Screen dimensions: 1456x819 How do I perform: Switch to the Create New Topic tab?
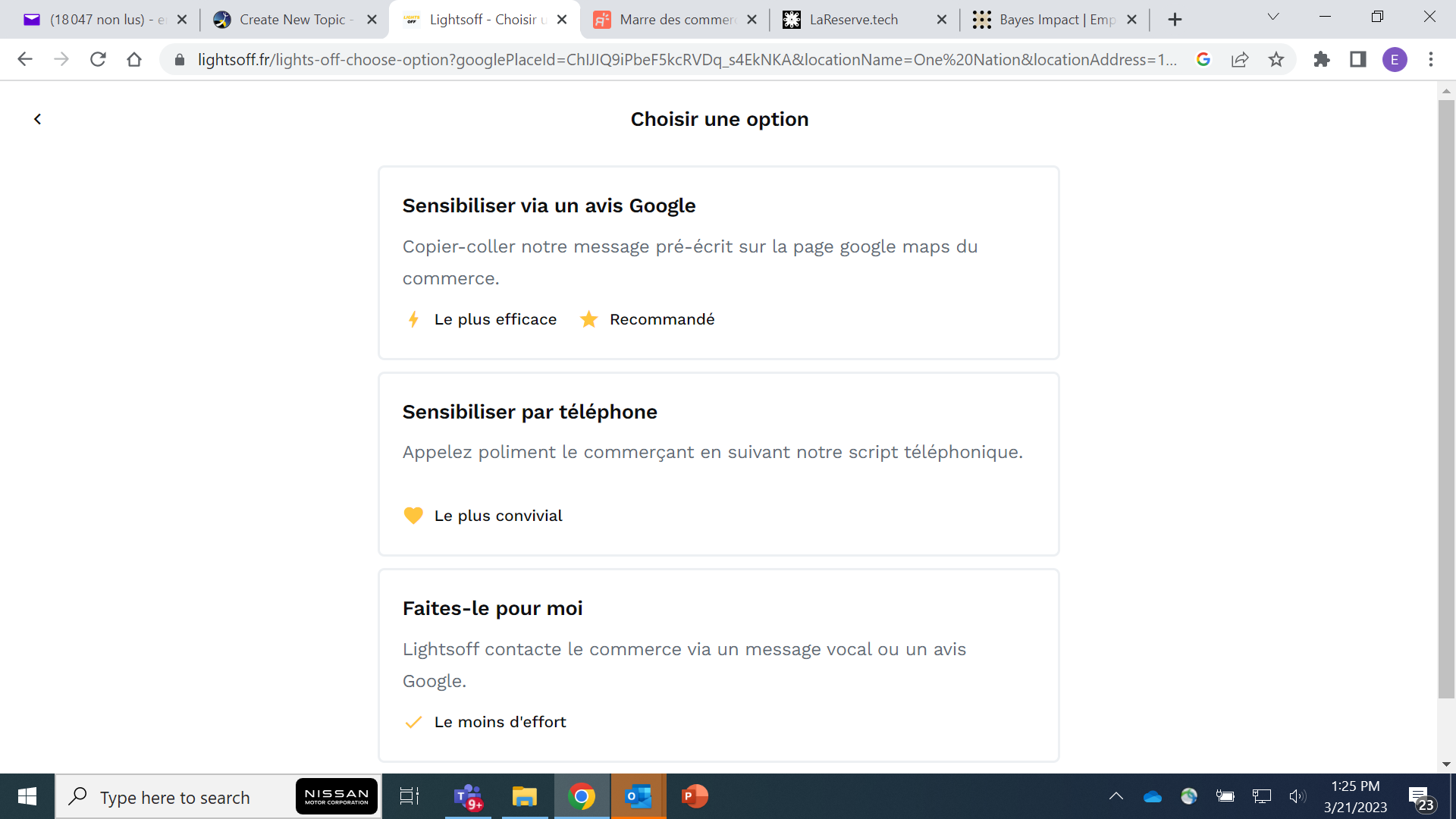292,20
